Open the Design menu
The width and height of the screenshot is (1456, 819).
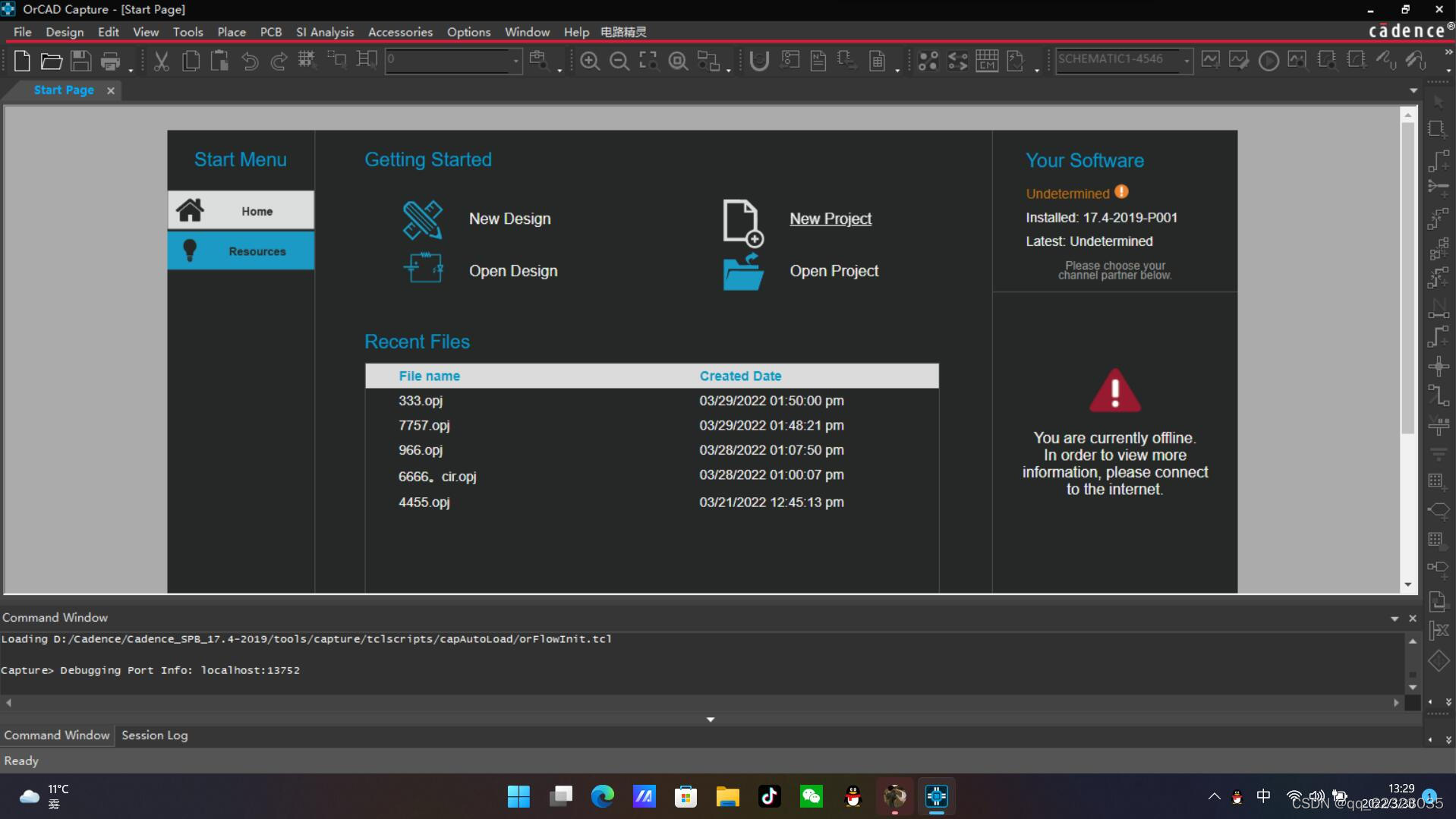(x=65, y=32)
